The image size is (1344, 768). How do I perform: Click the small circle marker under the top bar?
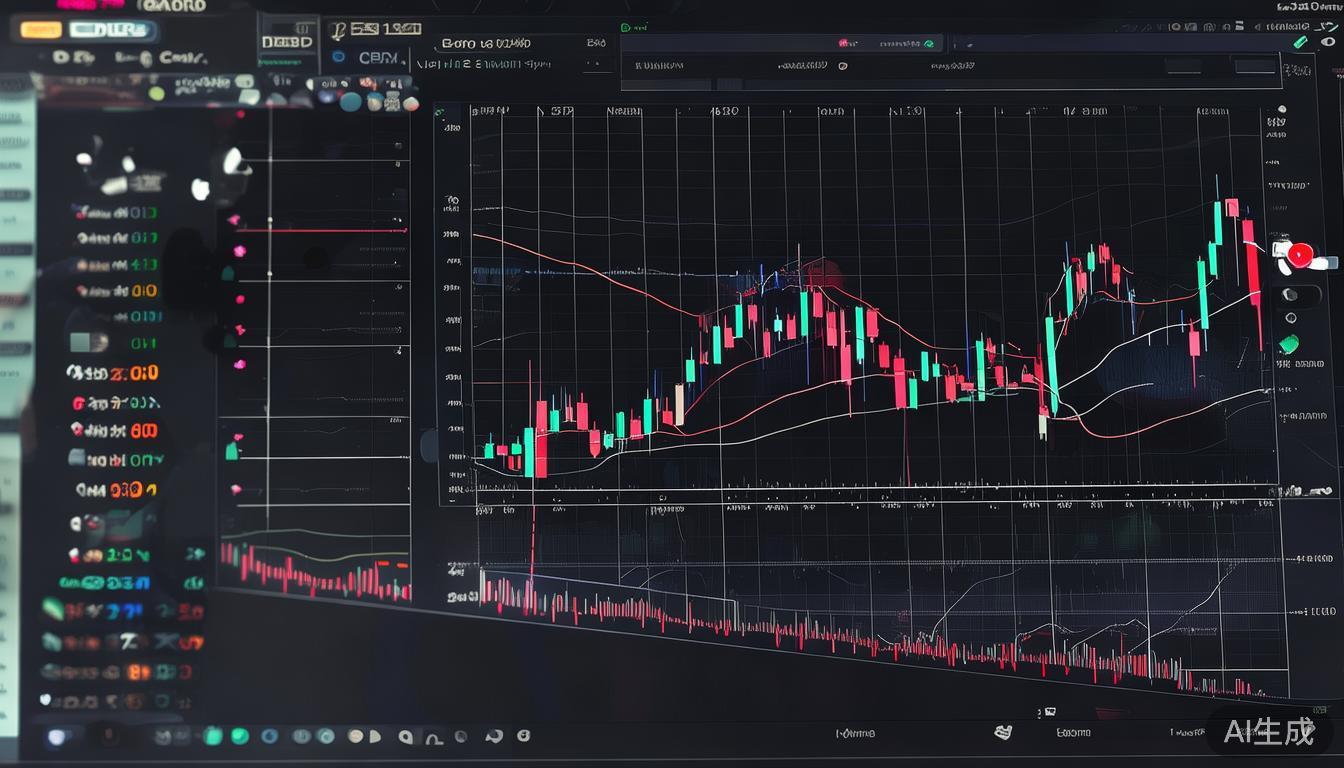[842, 66]
